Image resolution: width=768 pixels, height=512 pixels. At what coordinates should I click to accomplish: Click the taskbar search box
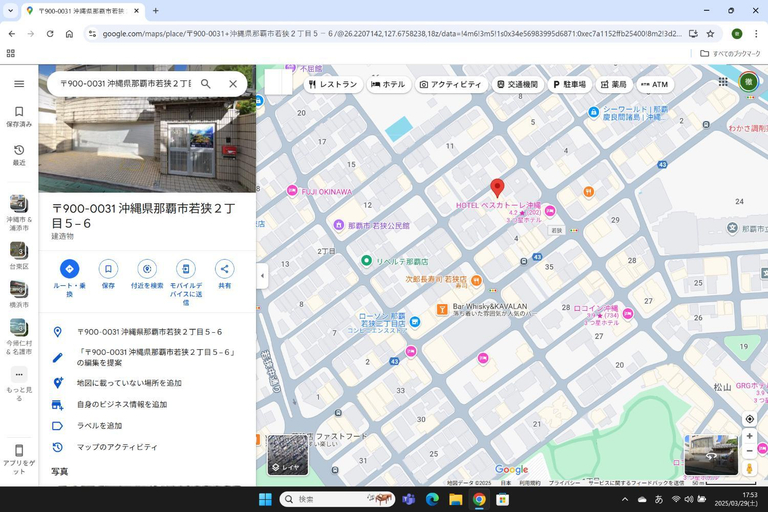click(337, 499)
